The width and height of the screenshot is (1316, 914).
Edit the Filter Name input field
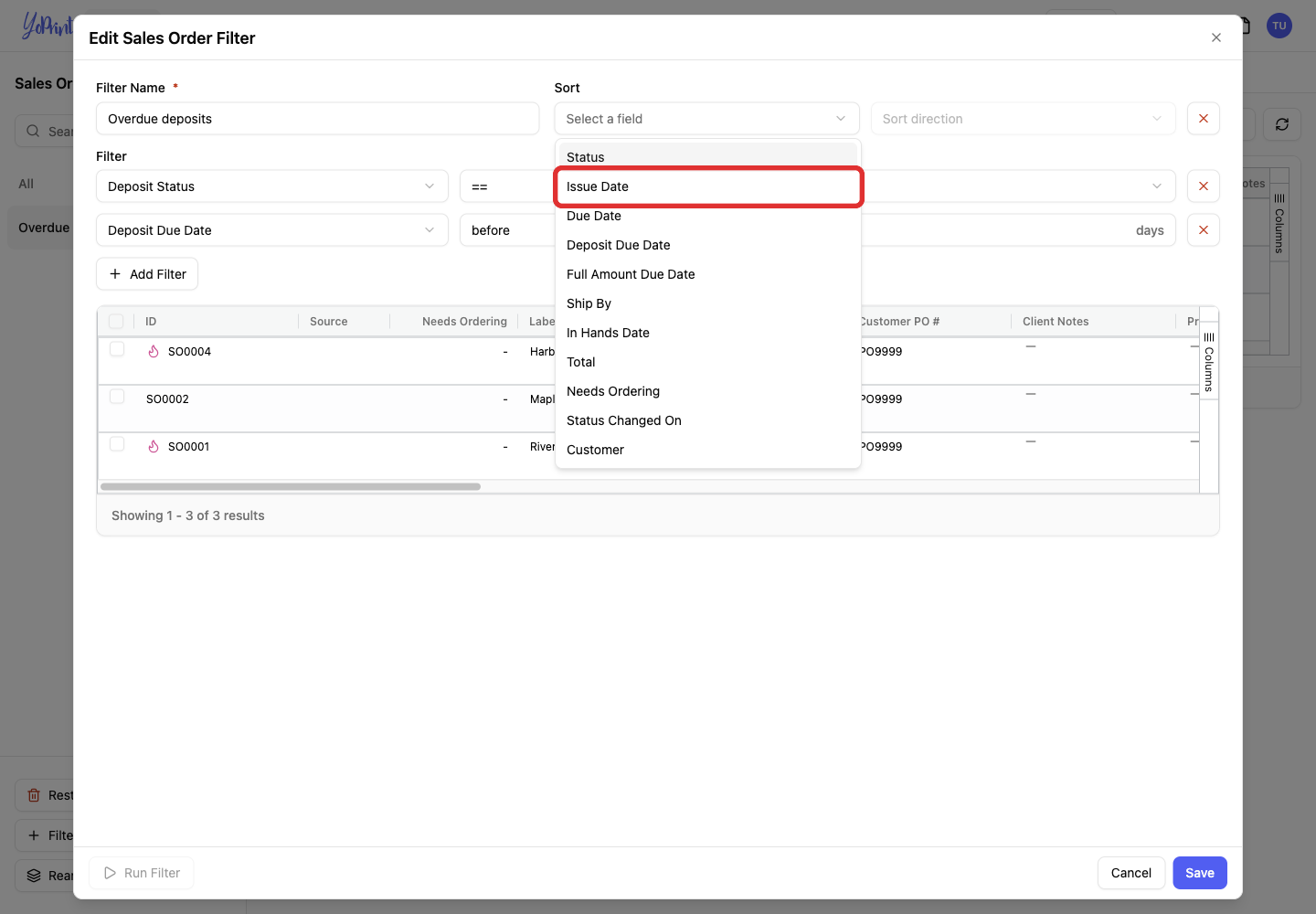[317, 119]
